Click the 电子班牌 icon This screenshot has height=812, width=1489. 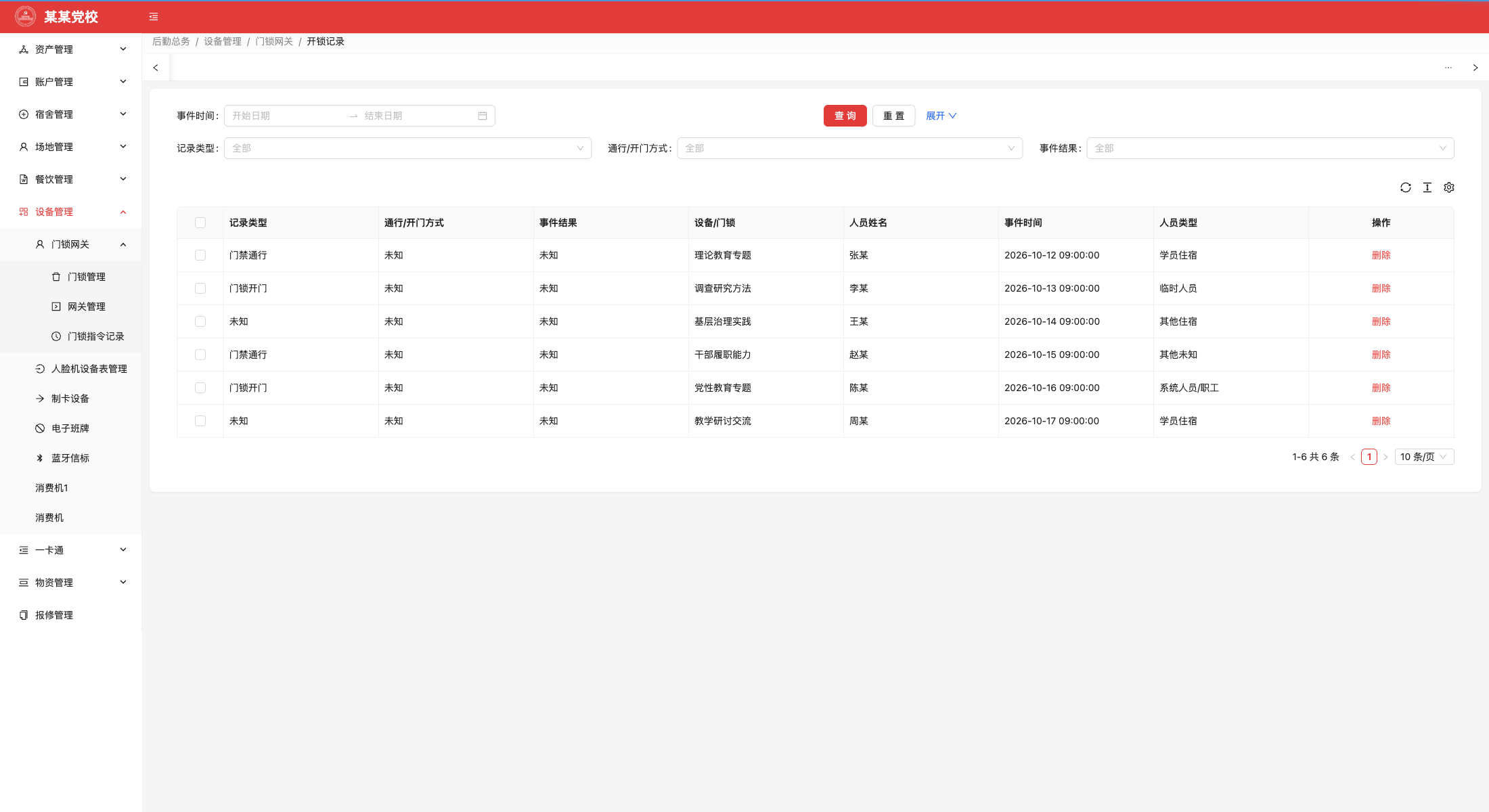click(40, 428)
